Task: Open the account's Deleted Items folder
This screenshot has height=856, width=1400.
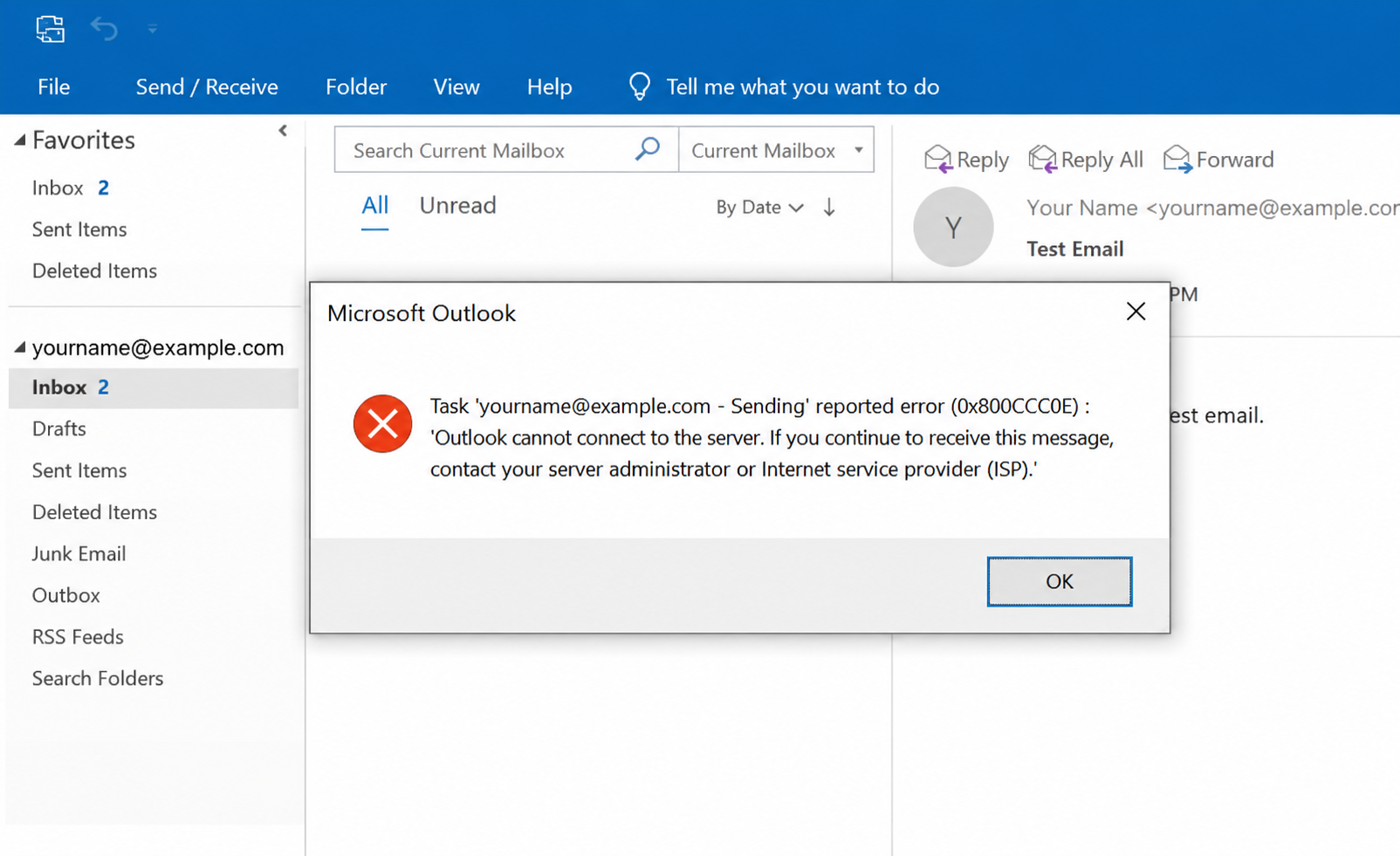Action: (94, 512)
